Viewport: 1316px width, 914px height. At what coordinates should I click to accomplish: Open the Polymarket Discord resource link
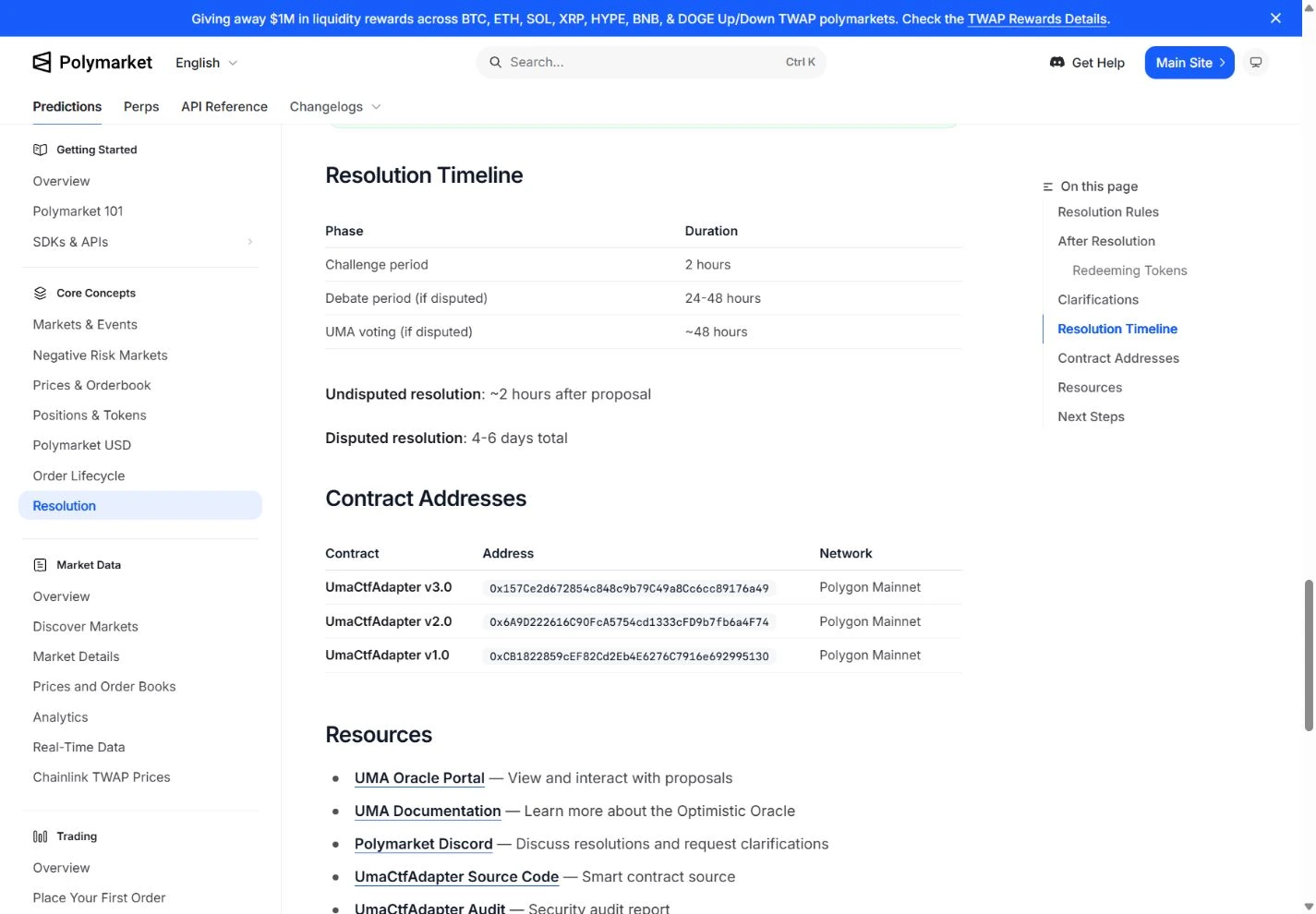(x=424, y=844)
